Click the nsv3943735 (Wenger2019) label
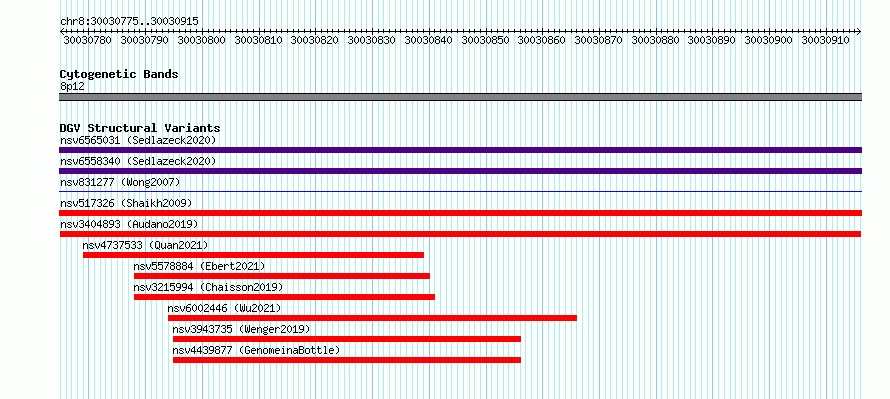The height and width of the screenshot is (399, 890). click(x=241, y=329)
